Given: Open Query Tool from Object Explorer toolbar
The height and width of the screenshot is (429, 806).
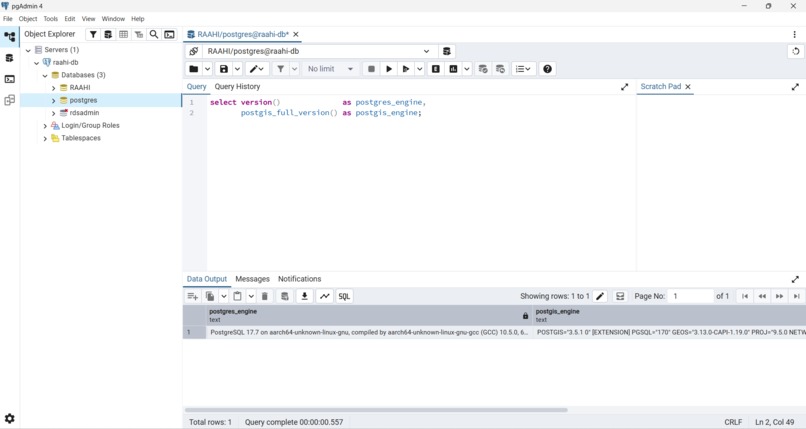Looking at the screenshot, I should [108, 34].
